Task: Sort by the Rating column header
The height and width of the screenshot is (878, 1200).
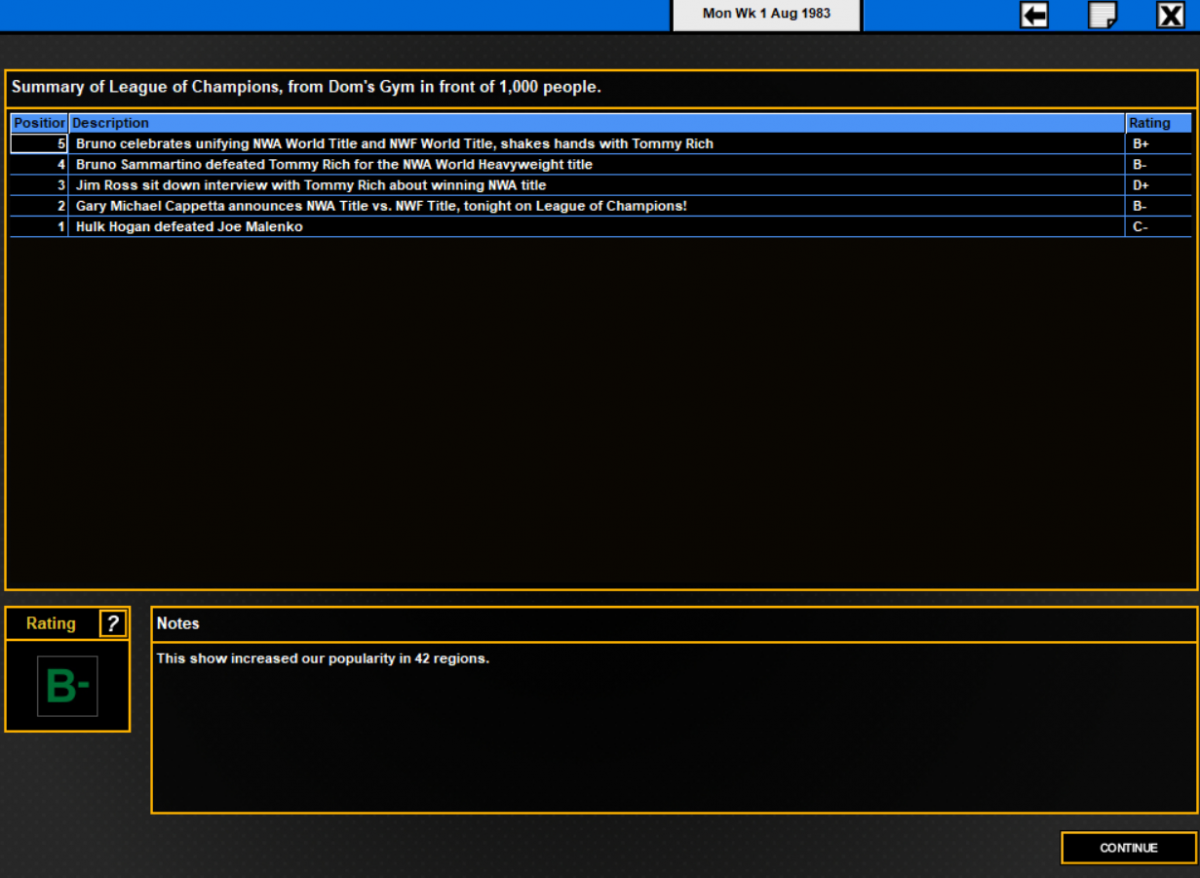Action: coord(1158,123)
